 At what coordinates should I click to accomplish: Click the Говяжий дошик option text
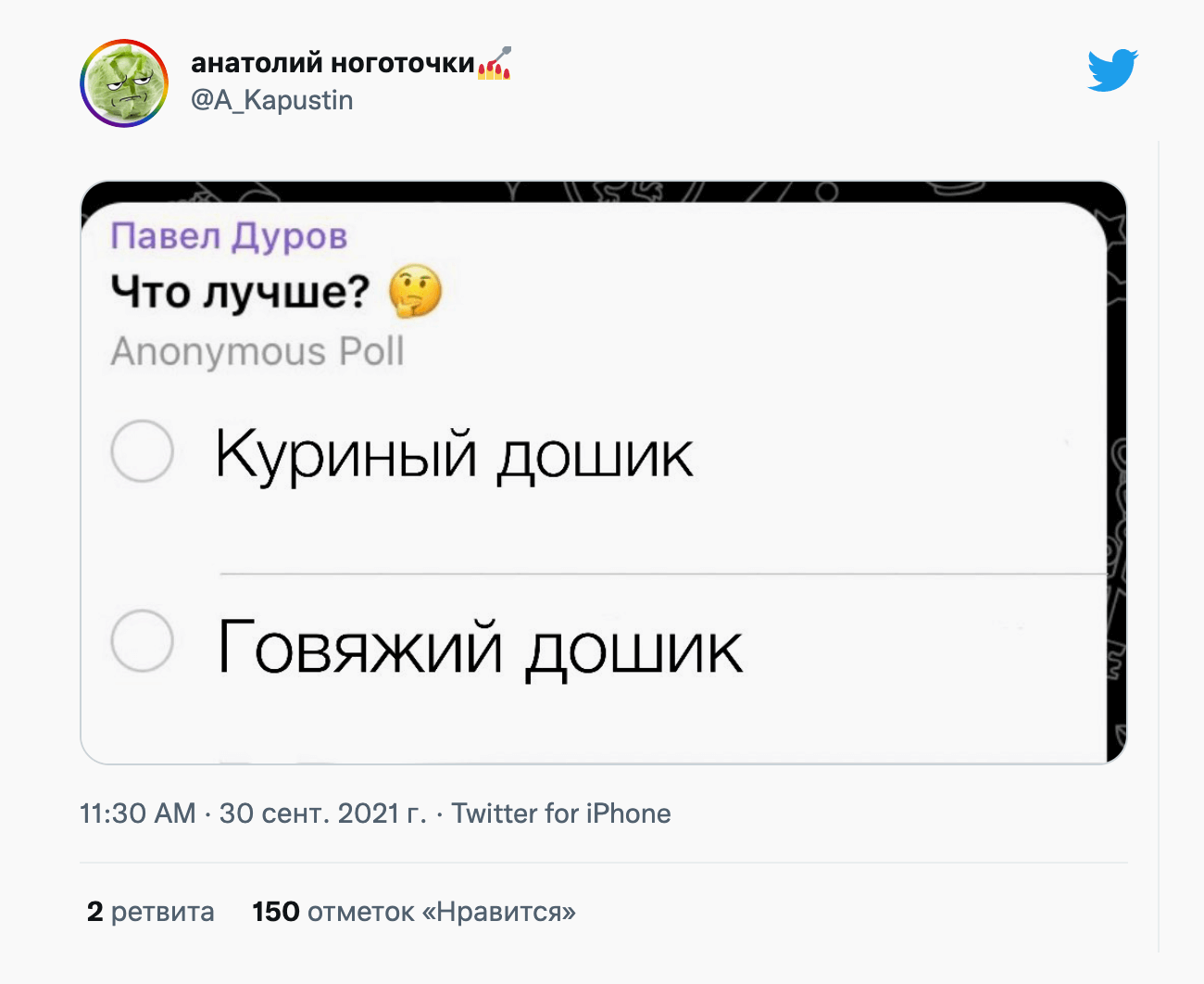click(480, 648)
